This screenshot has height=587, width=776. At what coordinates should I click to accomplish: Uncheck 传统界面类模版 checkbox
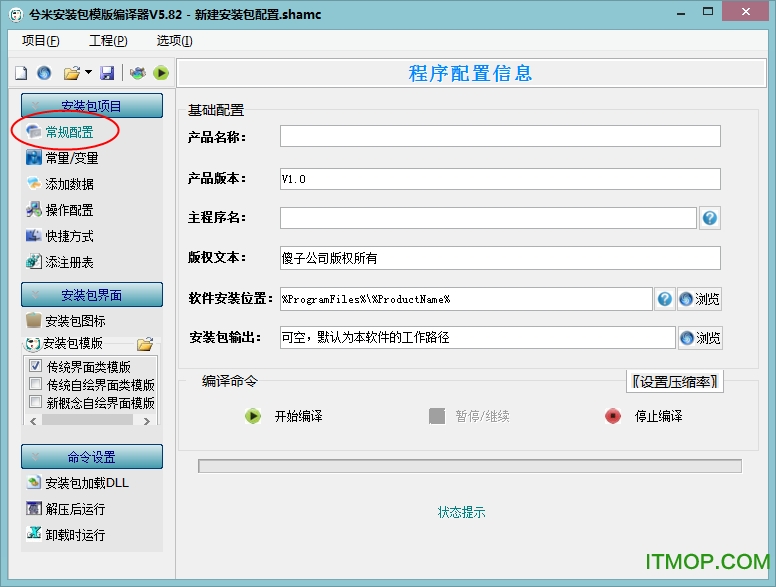pyautogui.click(x=36, y=367)
